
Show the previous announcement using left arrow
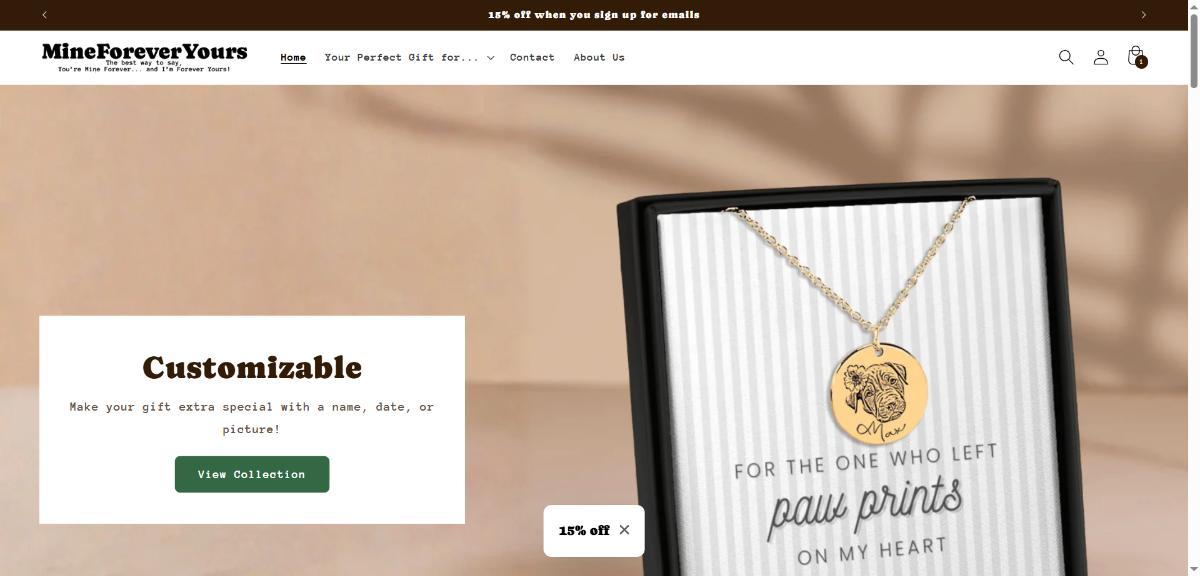pyautogui.click(x=45, y=15)
